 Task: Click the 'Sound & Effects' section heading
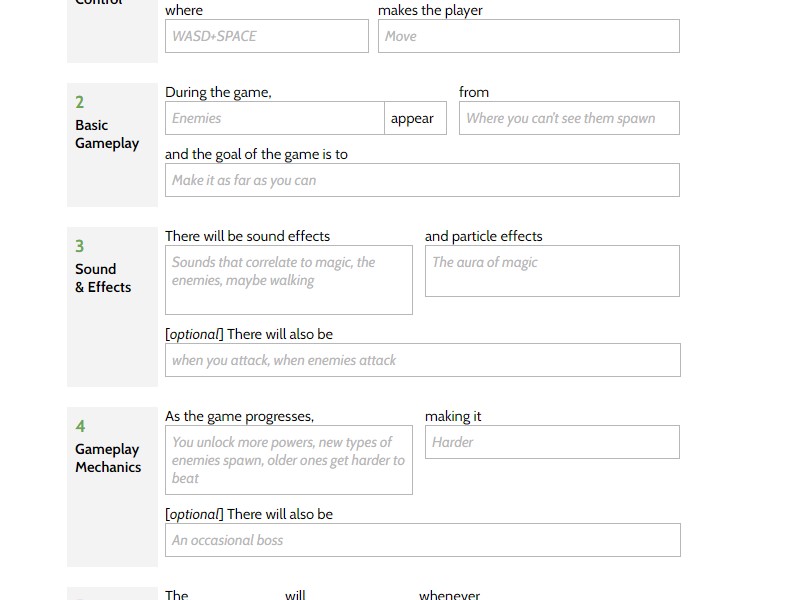pyautogui.click(x=103, y=278)
